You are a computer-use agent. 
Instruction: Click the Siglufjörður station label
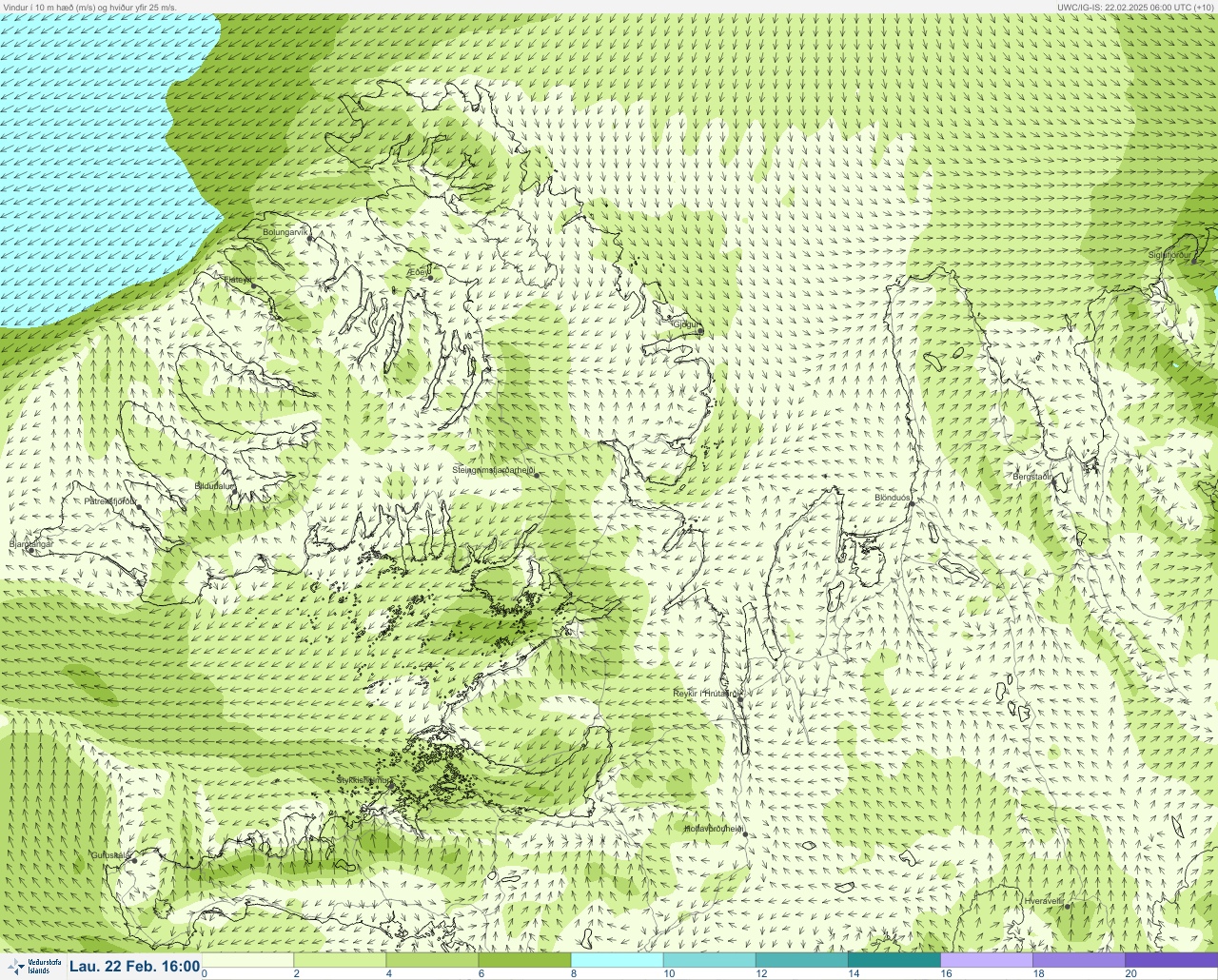pyautogui.click(x=1169, y=255)
